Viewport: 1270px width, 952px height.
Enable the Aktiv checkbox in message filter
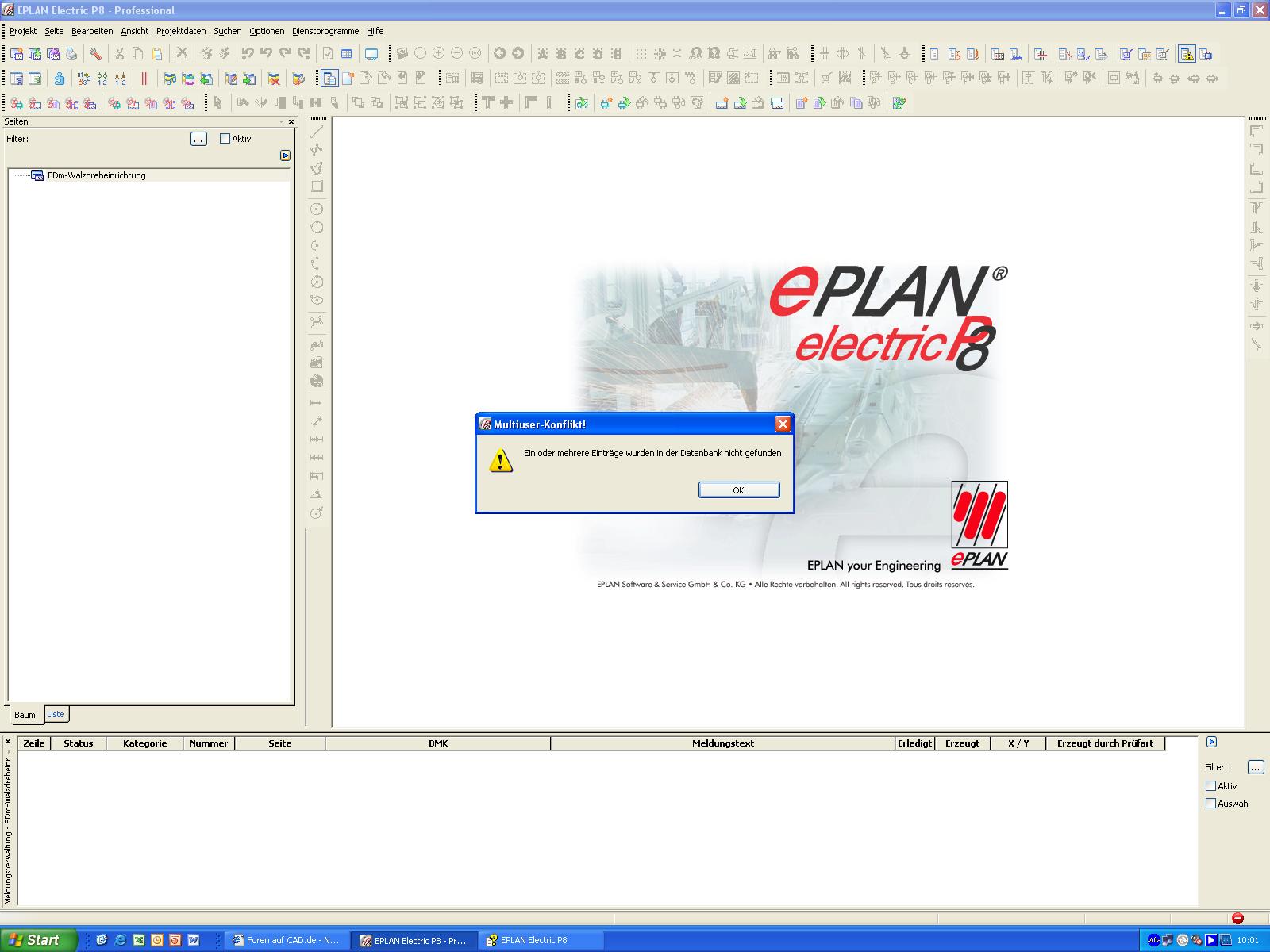click(x=1210, y=786)
